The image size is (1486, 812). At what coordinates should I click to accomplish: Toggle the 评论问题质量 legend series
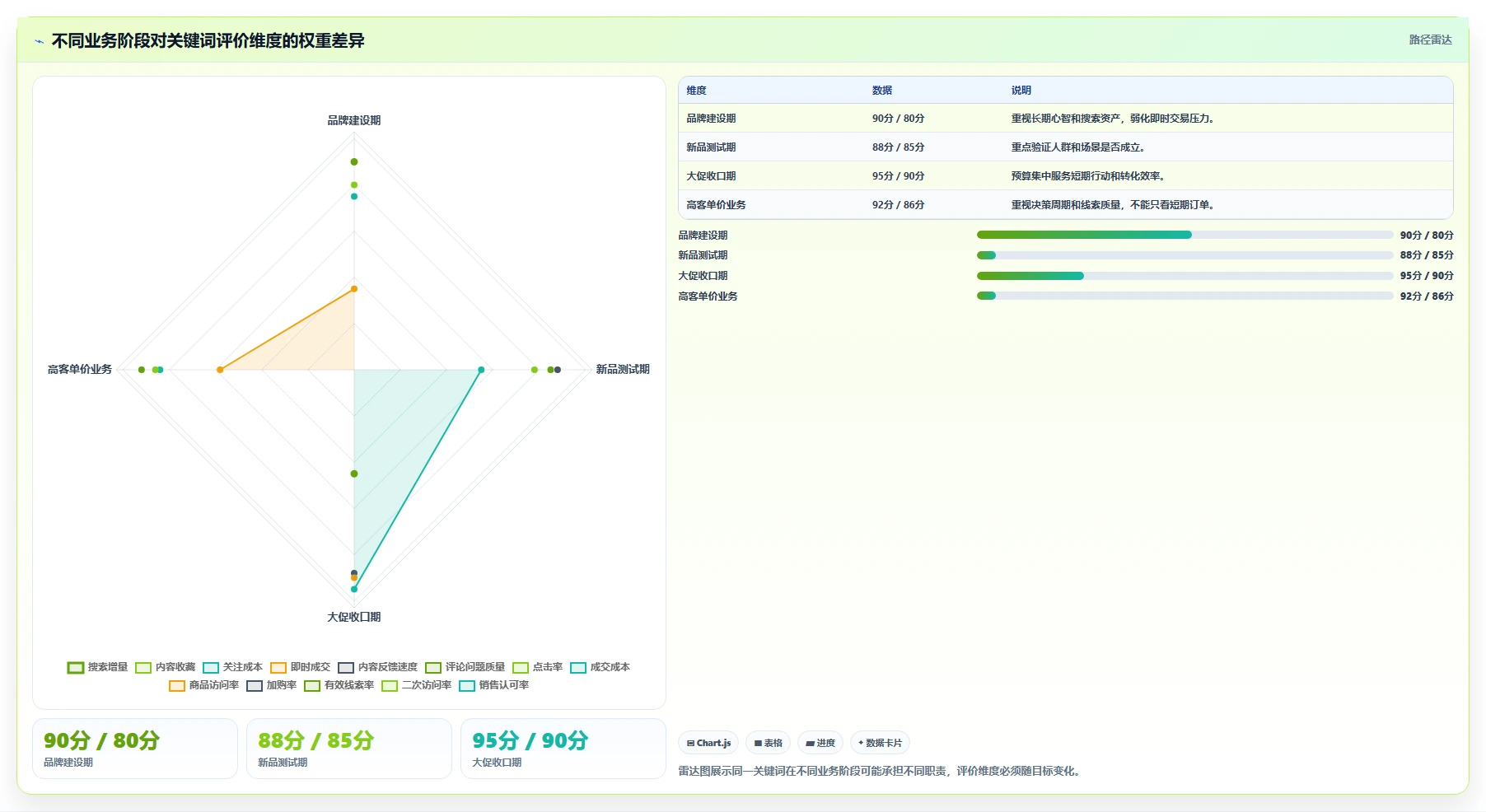coord(465,667)
